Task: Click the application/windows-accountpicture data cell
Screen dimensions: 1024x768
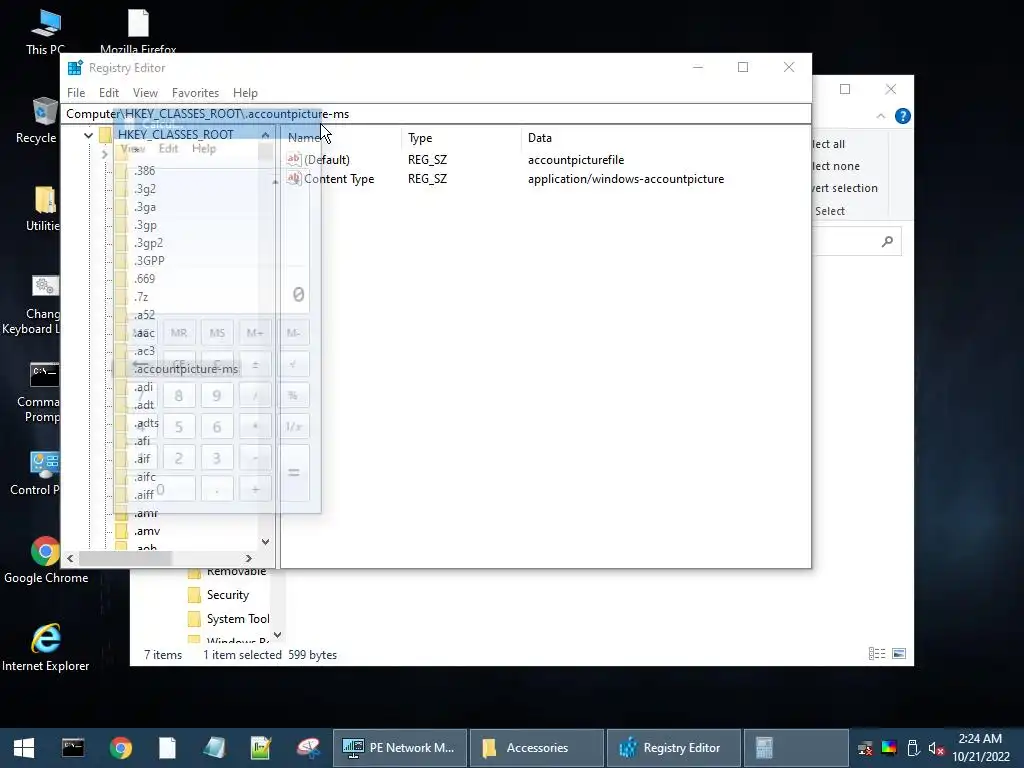Action: pos(626,179)
